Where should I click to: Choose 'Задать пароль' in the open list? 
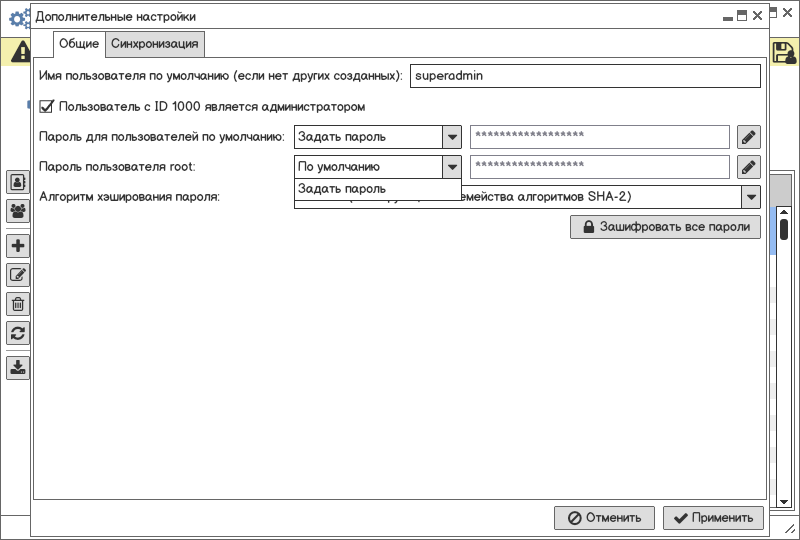(x=378, y=189)
